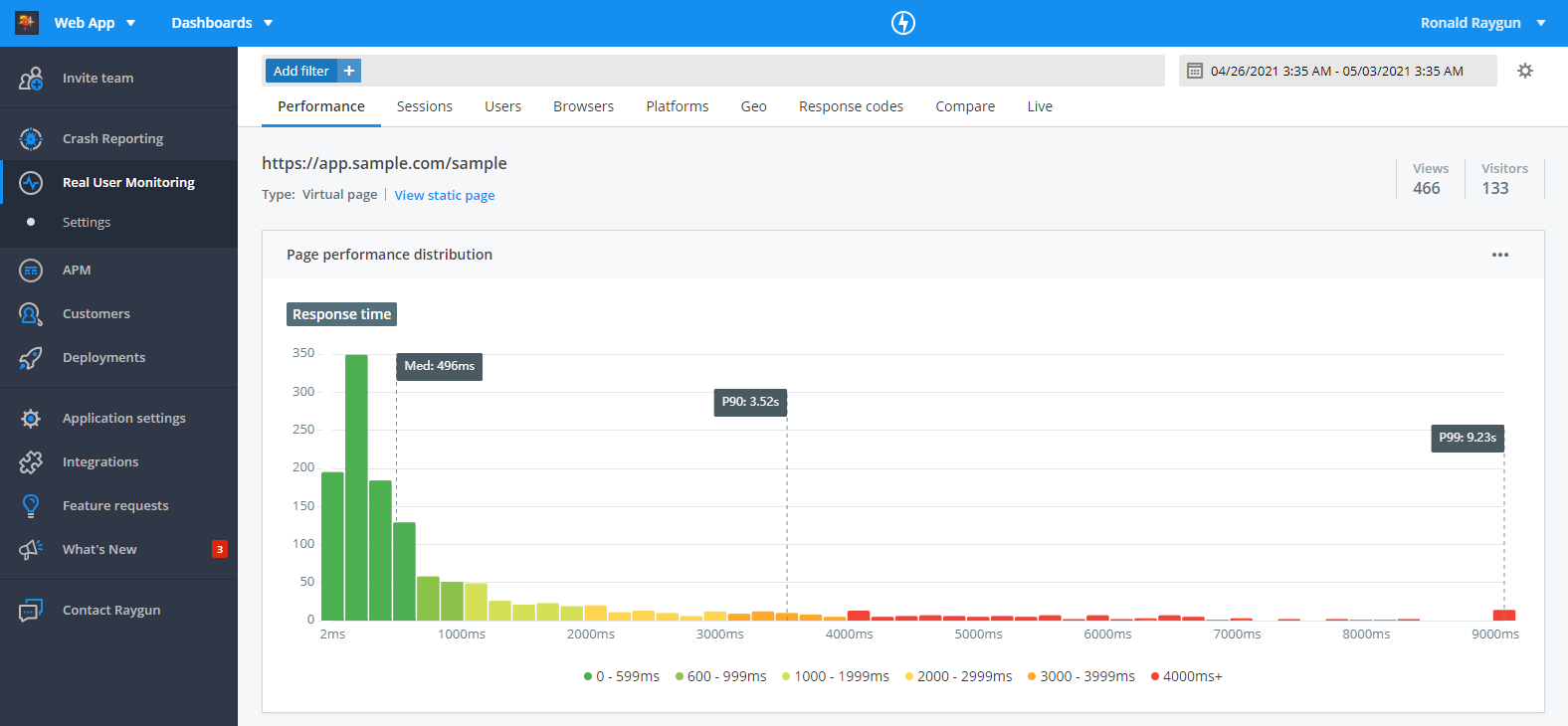
Task: Click the Add filter button
Action: tap(300, 71)
